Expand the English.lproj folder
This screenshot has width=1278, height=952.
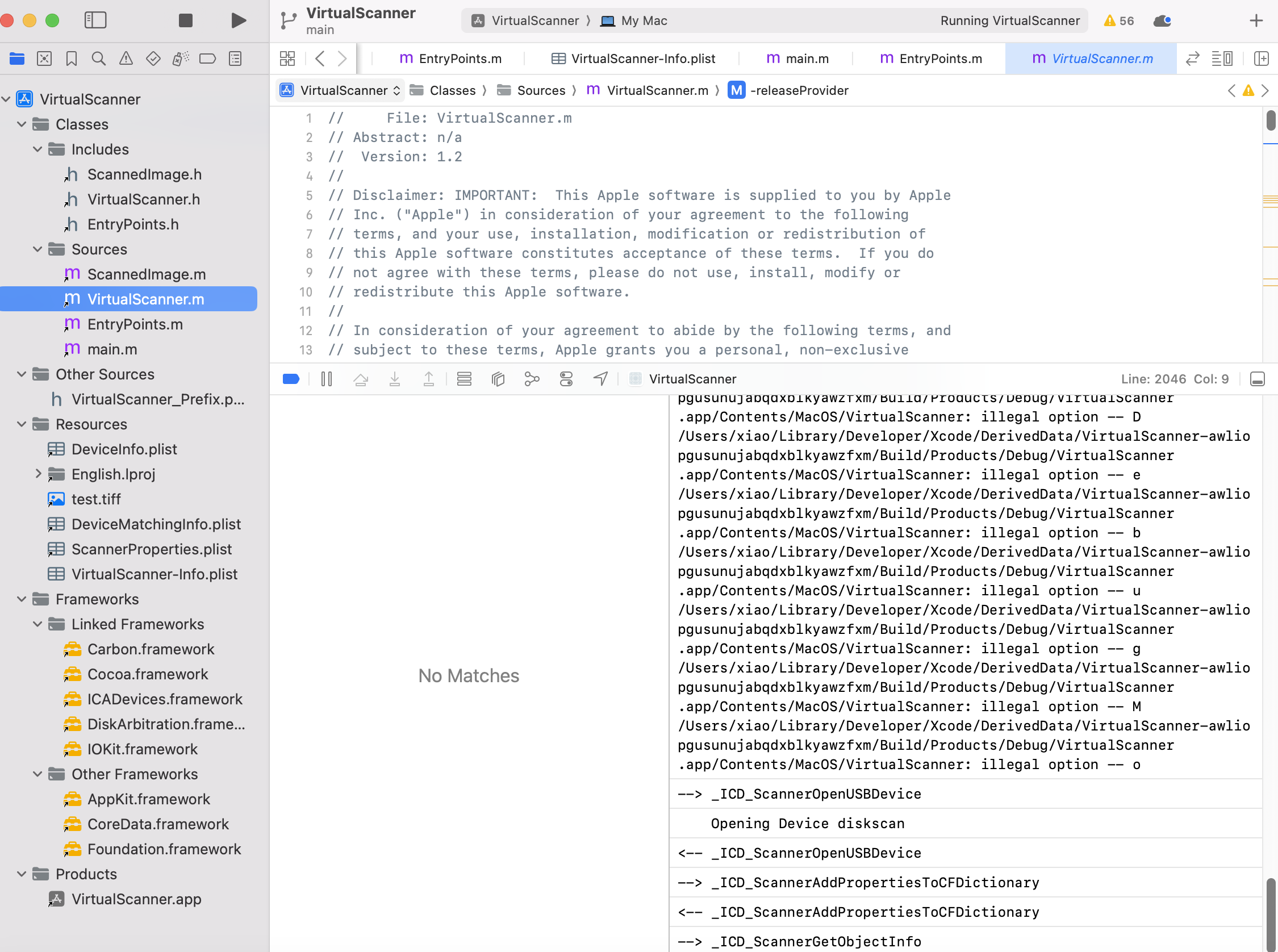37,474
